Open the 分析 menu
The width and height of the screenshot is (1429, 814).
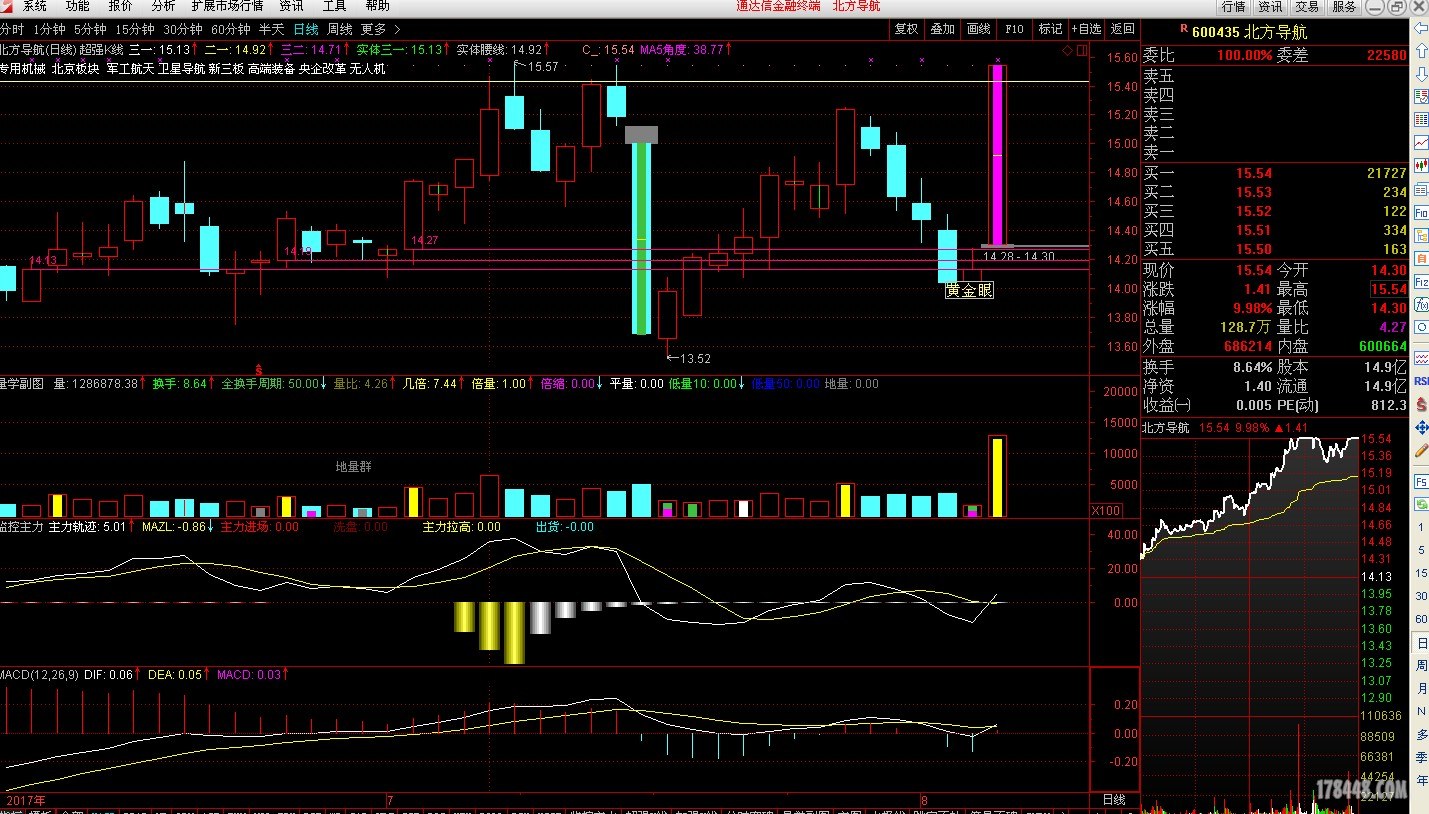(163, 6)
